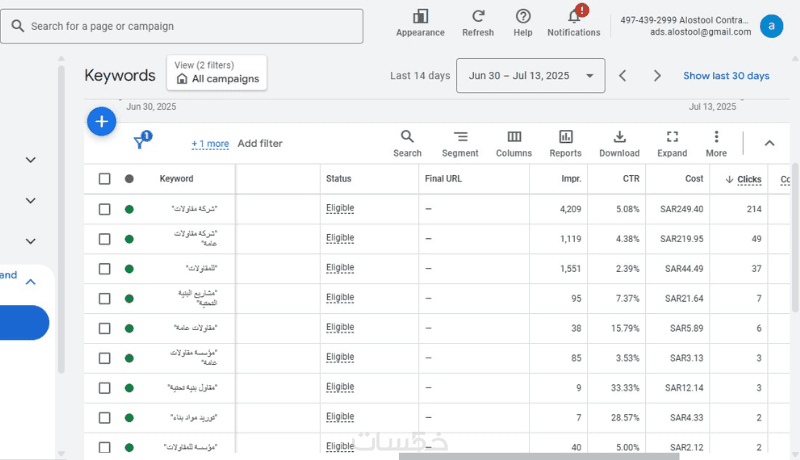Select the SAR44.49 keyword row checkbox
The width and height of the screenshot is (800, 460).
coord(105,268)
